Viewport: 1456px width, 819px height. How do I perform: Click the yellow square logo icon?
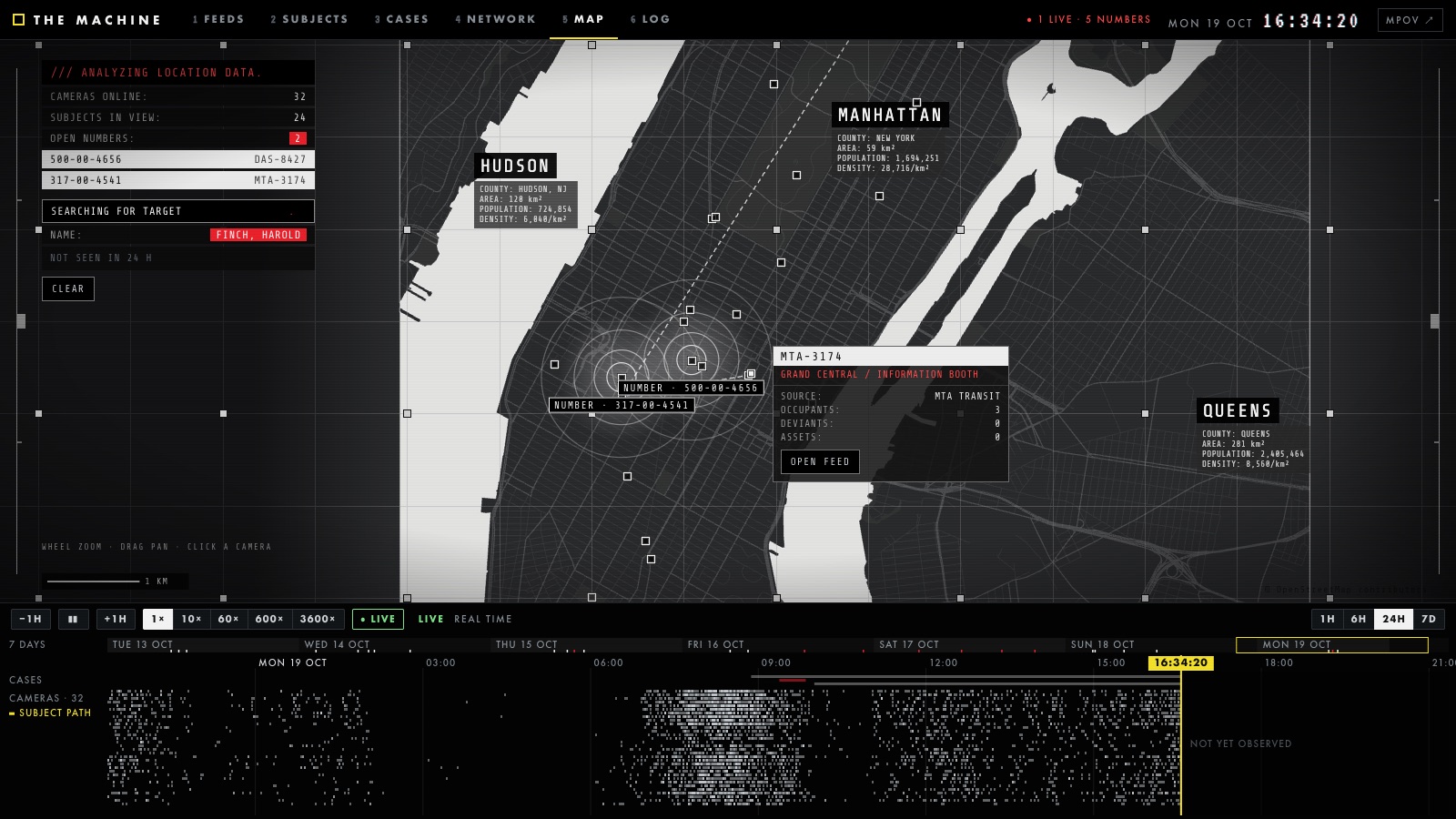[18, 19]
